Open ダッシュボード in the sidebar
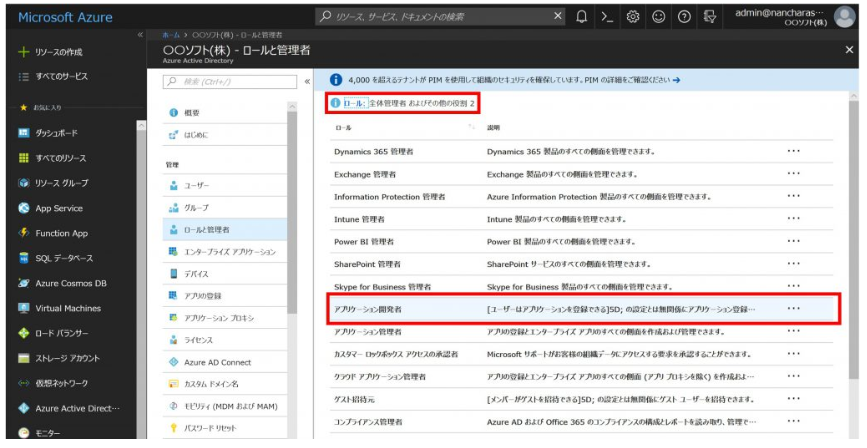This screenshot has height=448, width=867. [x=56, y=133]
